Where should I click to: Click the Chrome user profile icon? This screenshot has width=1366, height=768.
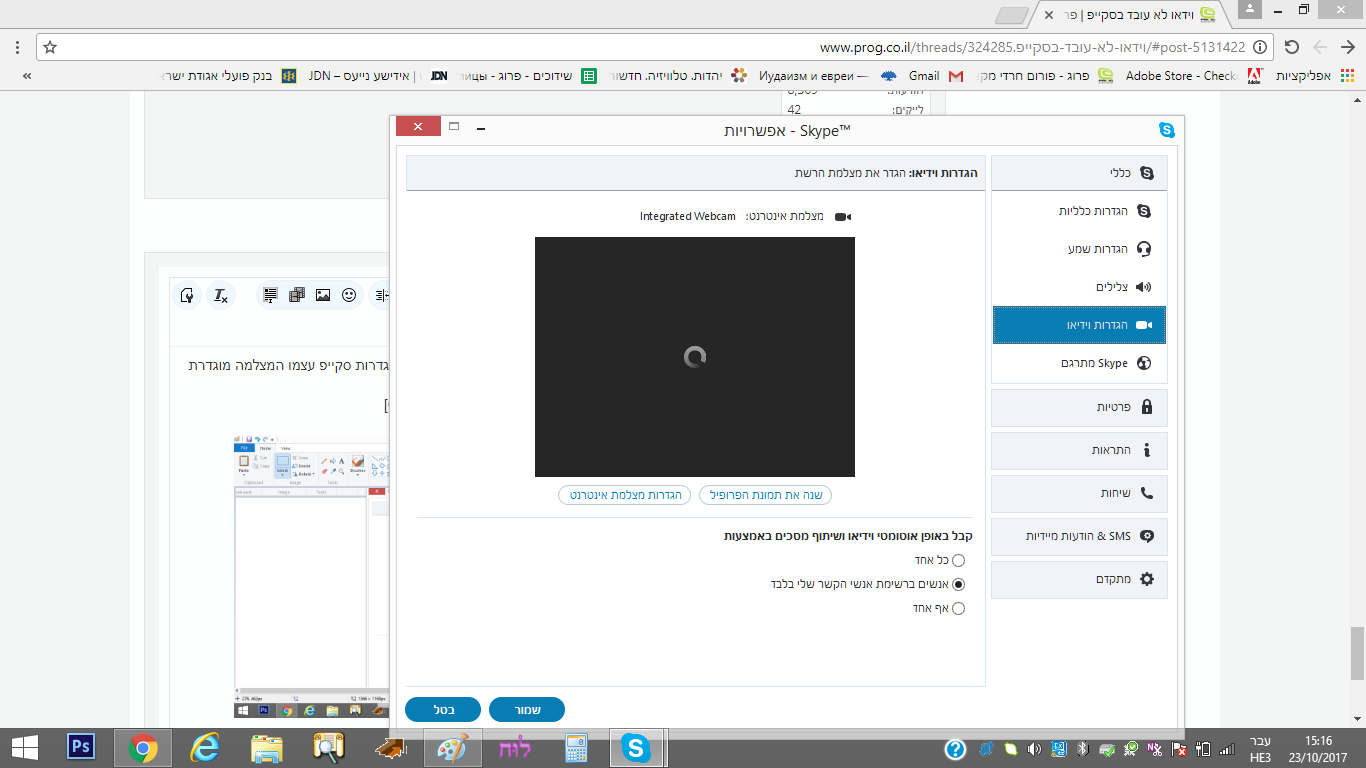1249,9
